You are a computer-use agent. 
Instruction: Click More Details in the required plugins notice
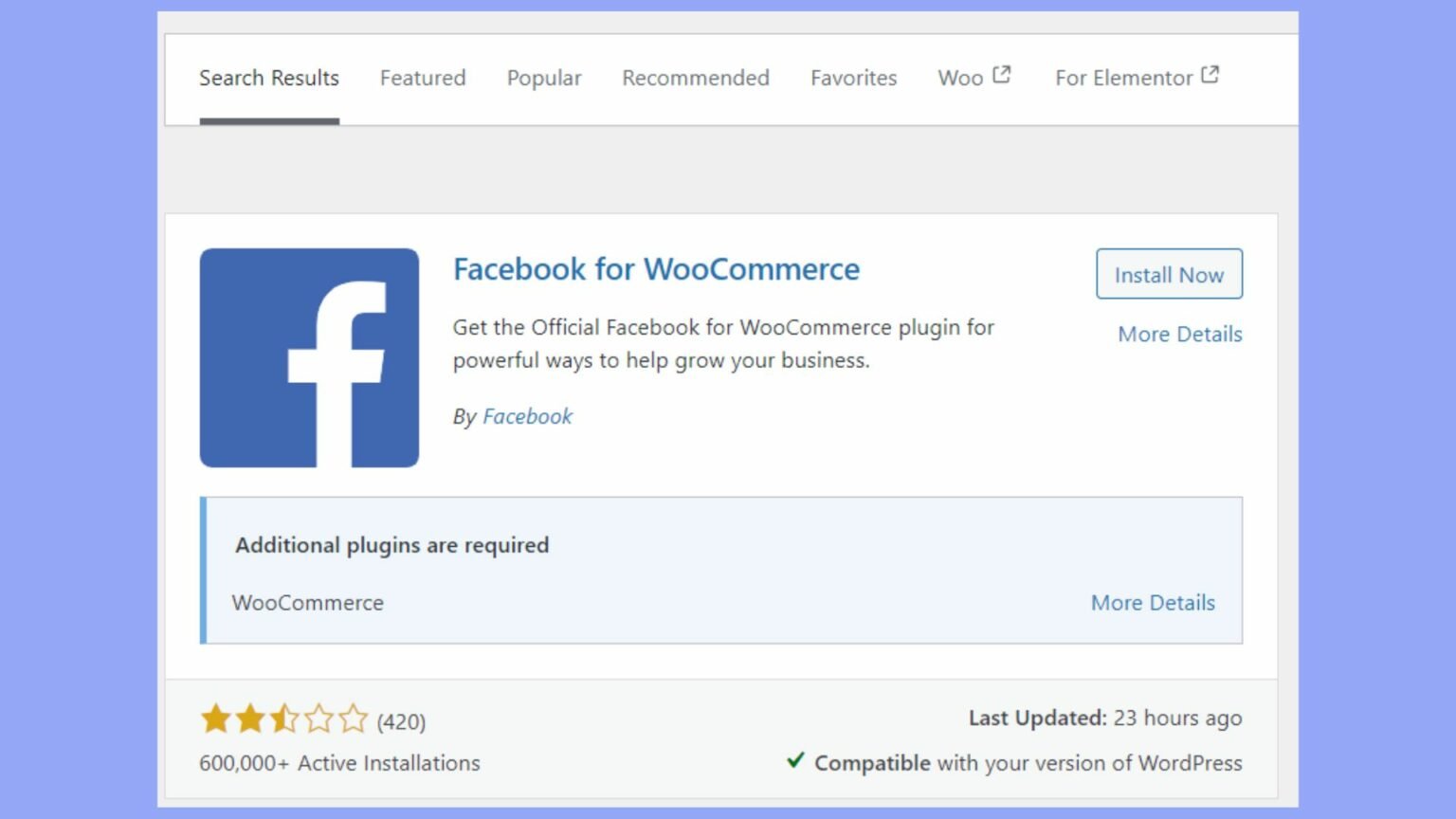click(1152, 603)
